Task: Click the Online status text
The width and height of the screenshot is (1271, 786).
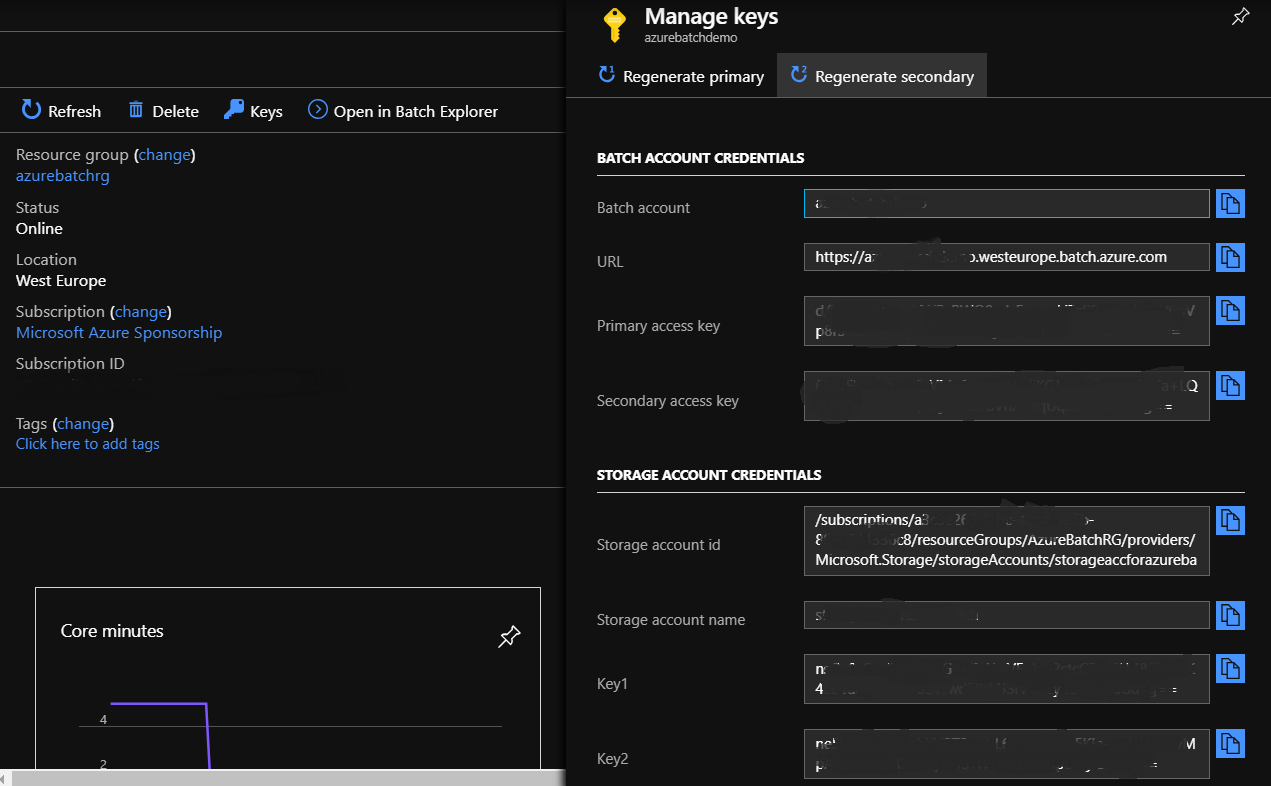Action: tap(39, 229)
